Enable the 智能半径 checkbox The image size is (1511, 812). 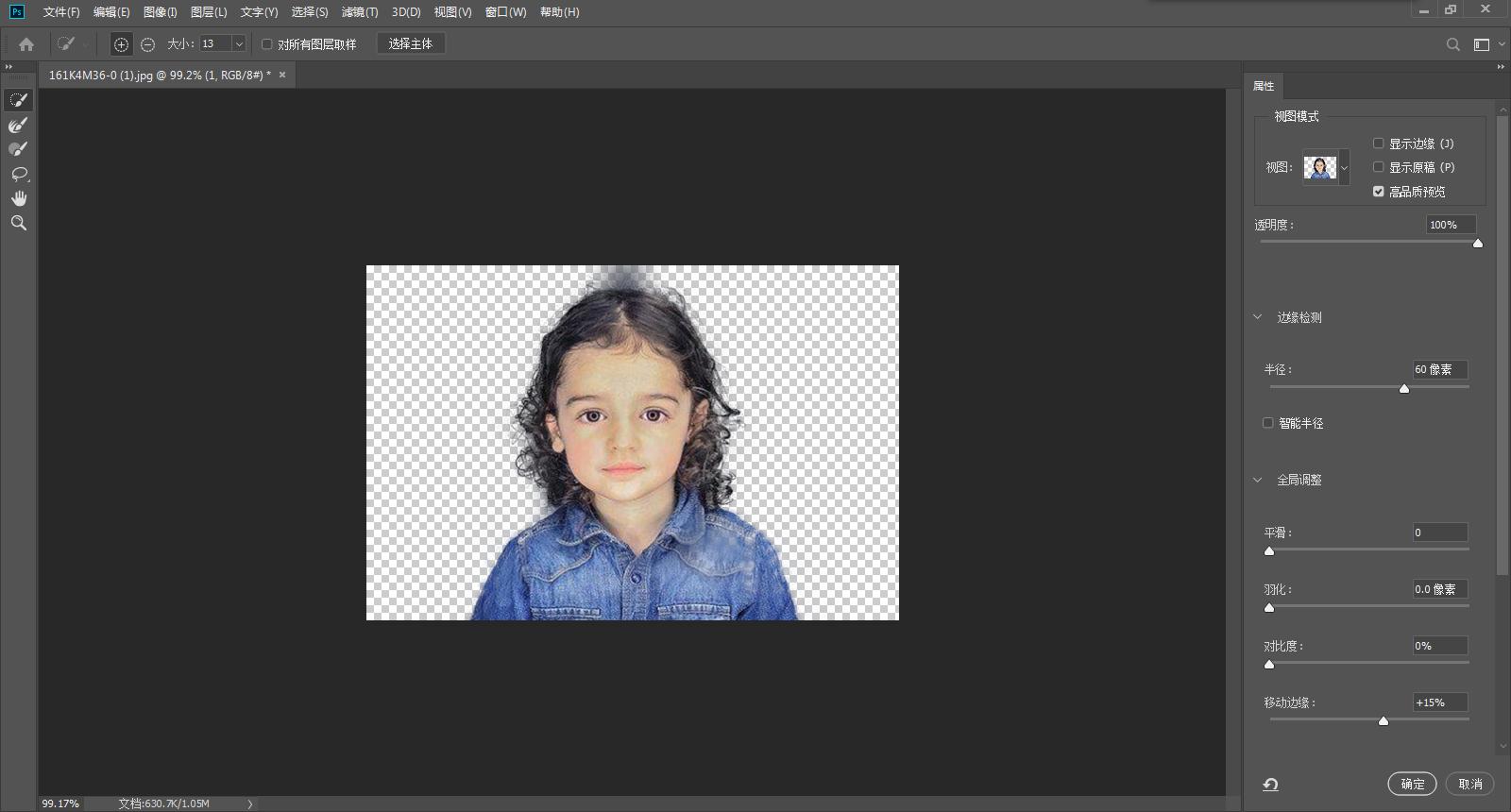tap(1268, 423)
